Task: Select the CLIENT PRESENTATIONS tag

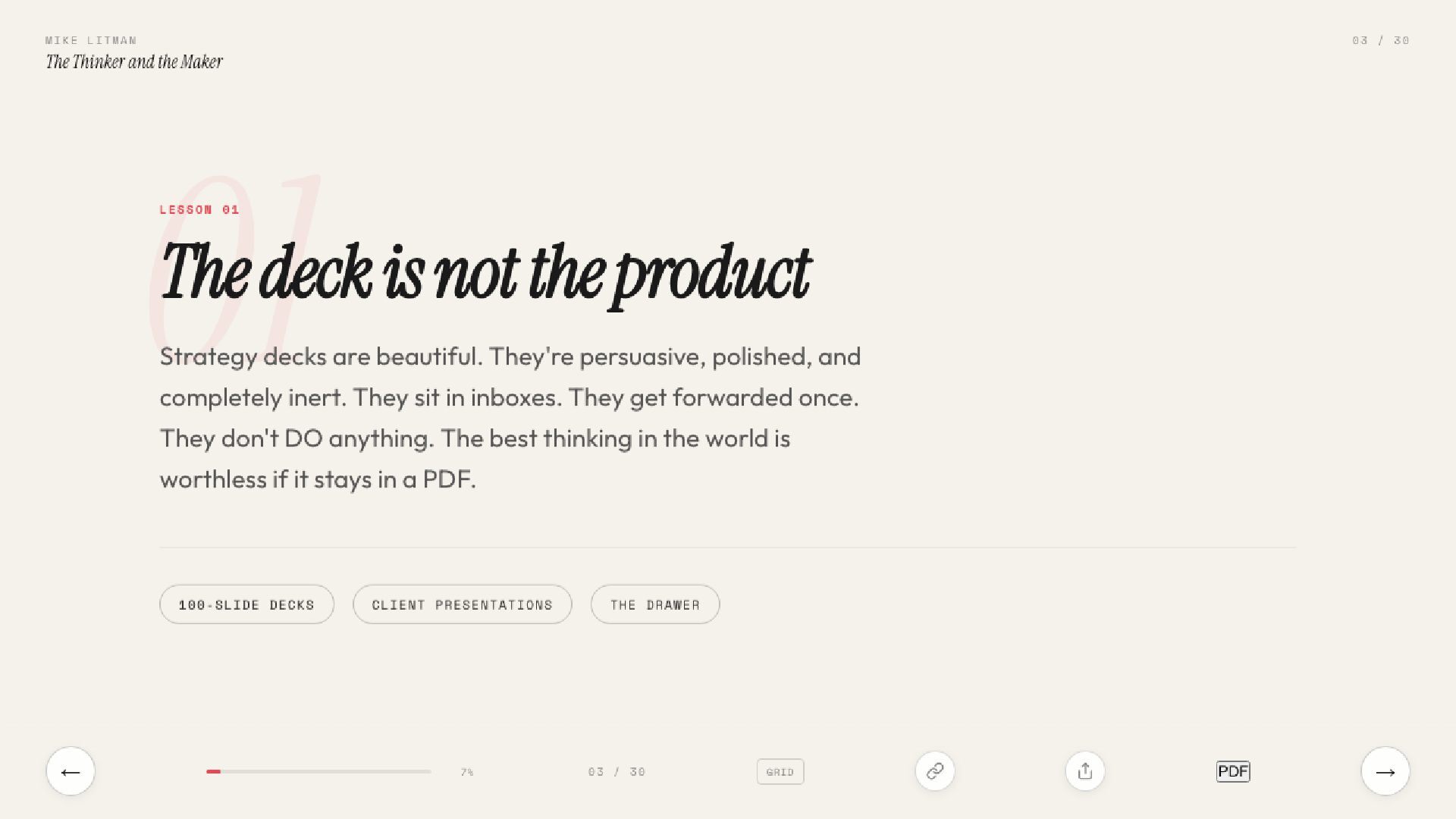Action: [x=463, y=604]
